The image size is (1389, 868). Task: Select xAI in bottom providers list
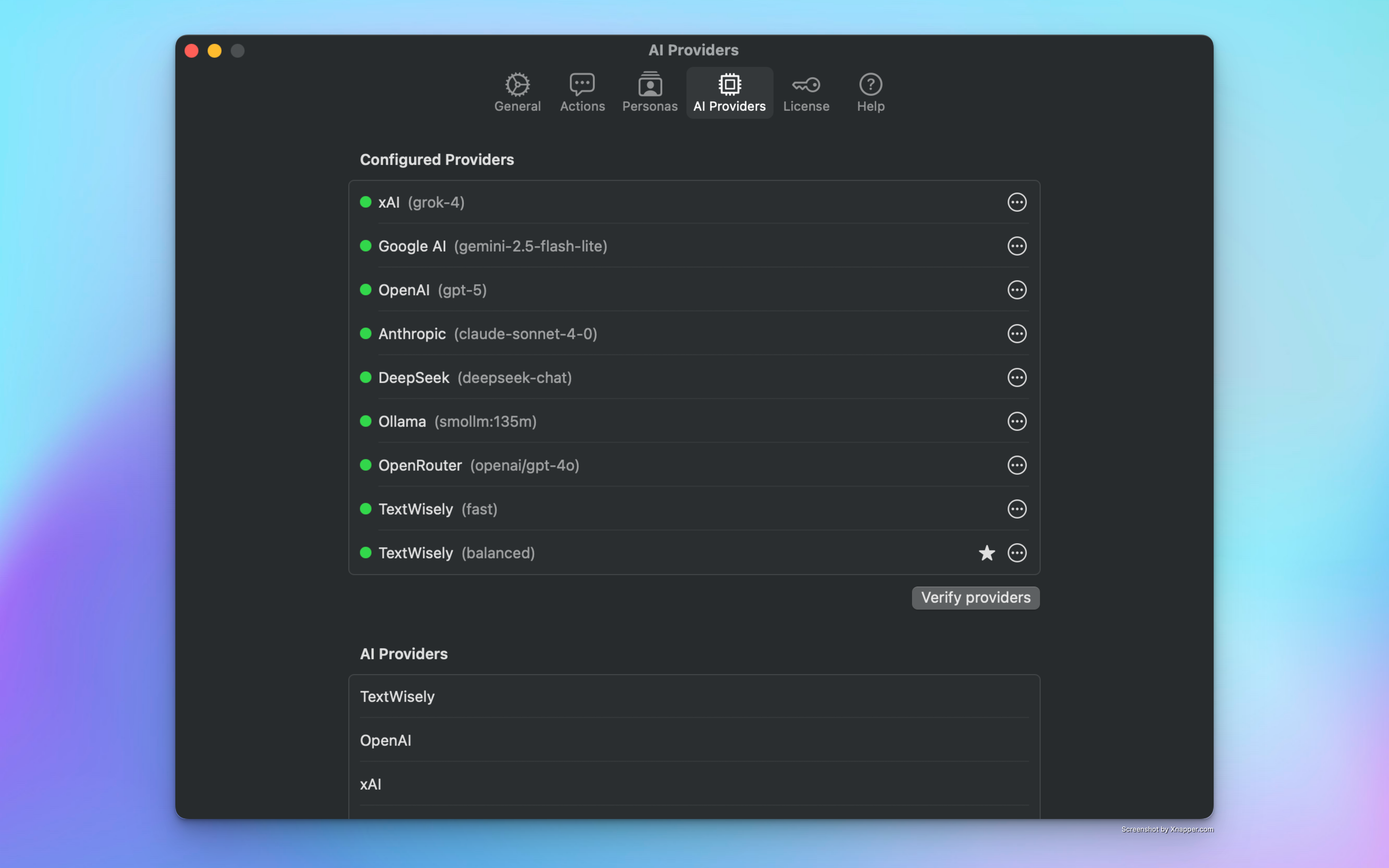pos(371,784)
